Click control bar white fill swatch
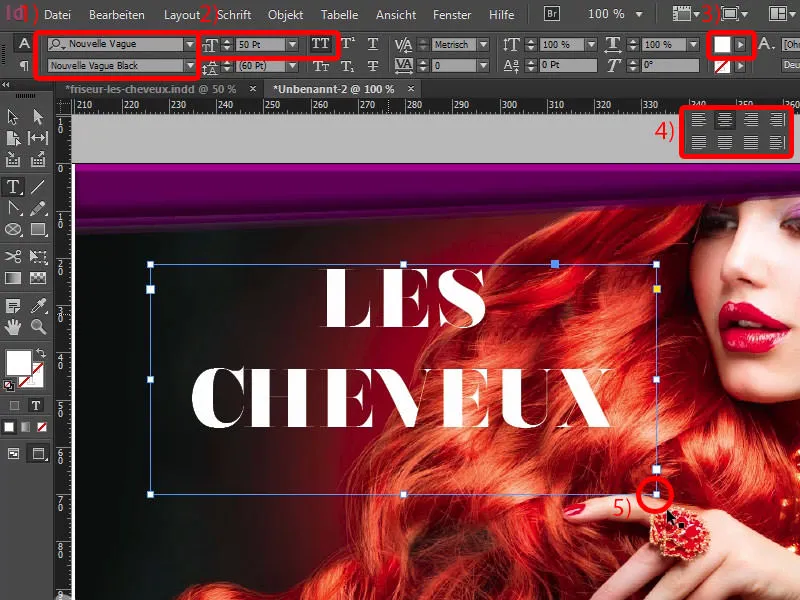The height and width of the screenshot is (600, 800). click(x=722, y=45)
